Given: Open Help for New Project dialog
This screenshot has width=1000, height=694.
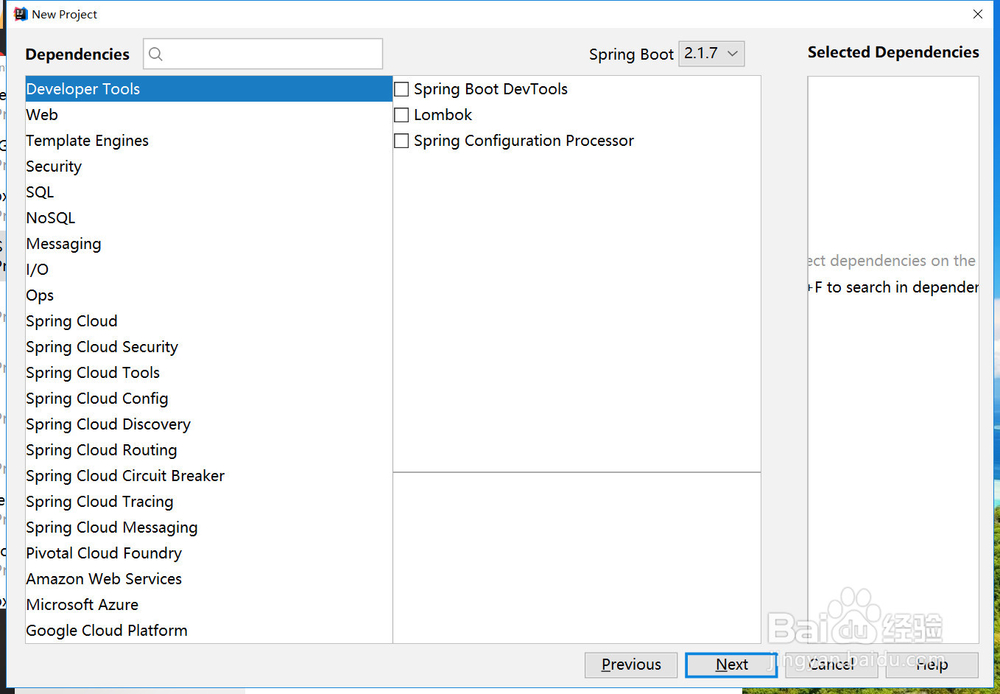Looking at the screenshot, I should [932, 665].
